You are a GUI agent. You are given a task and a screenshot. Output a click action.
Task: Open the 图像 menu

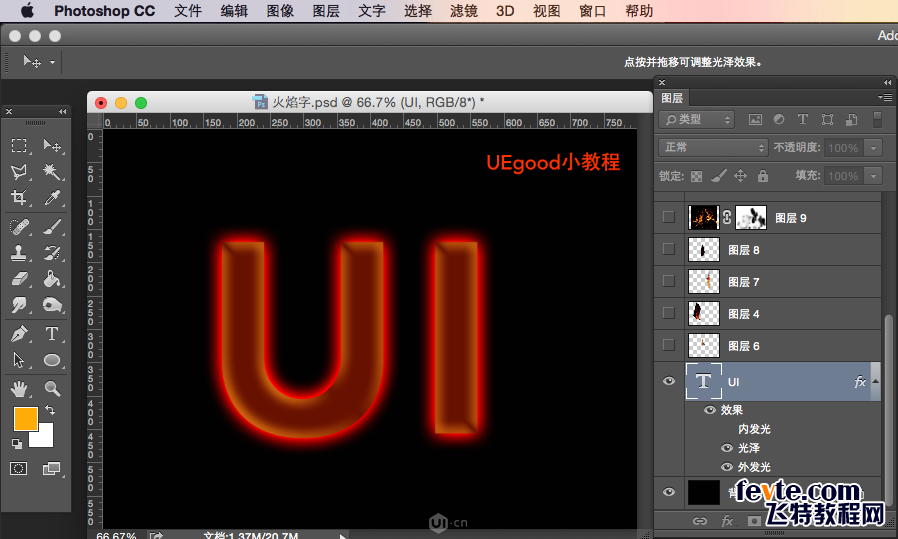[280, 11]
